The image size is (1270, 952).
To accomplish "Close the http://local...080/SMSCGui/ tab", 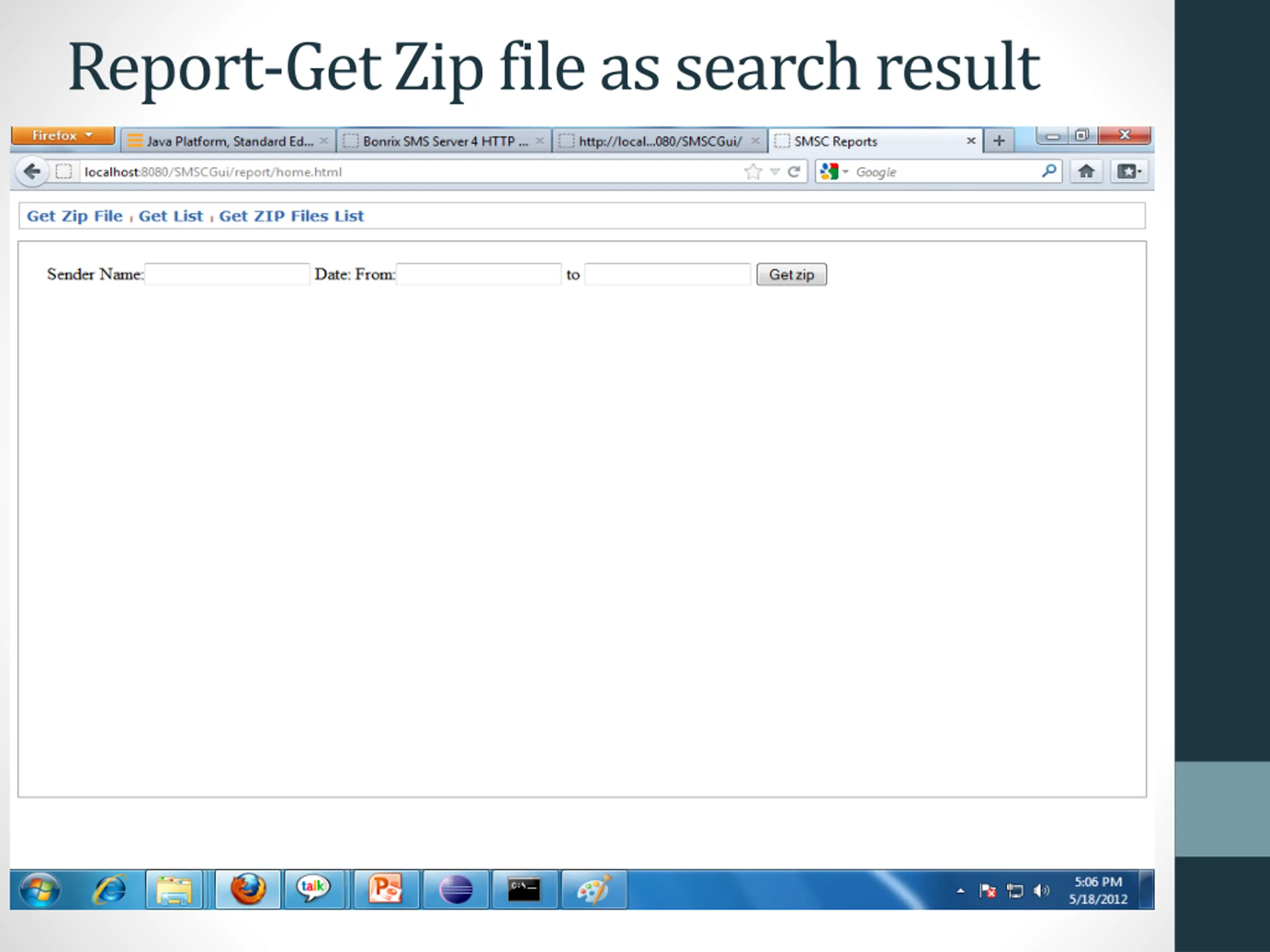I will click(x=756, y=141).
